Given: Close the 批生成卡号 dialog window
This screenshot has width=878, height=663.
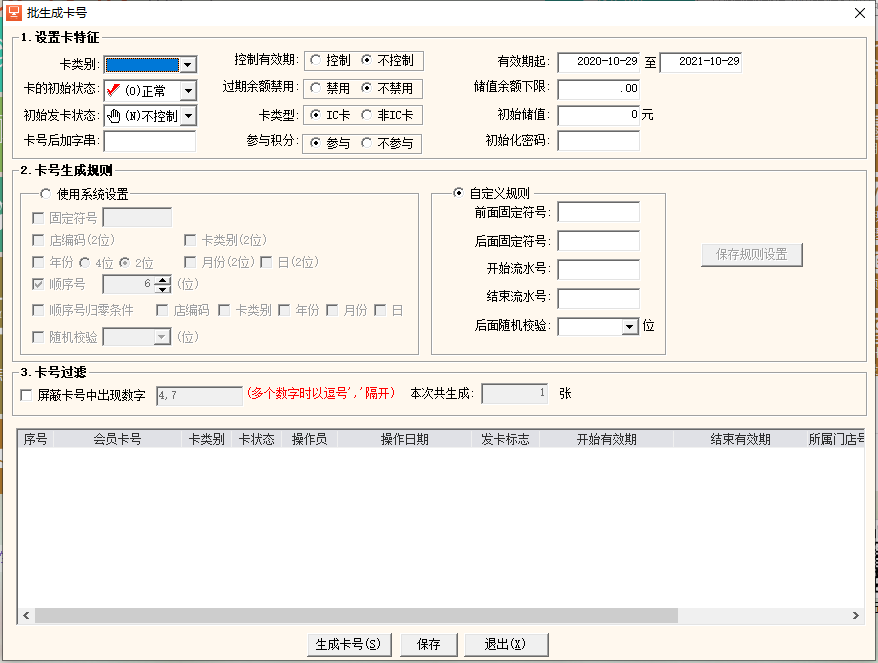Looking at the screenshot, I should point(860,13).
